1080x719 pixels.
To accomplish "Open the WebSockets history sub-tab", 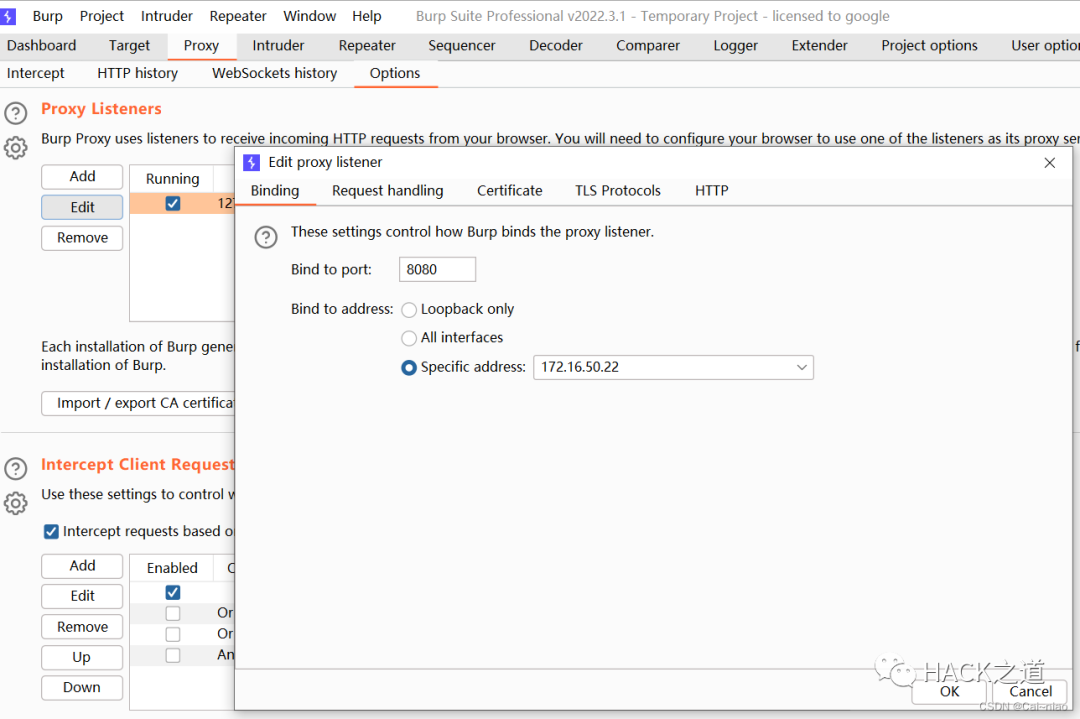I will 275,73.
